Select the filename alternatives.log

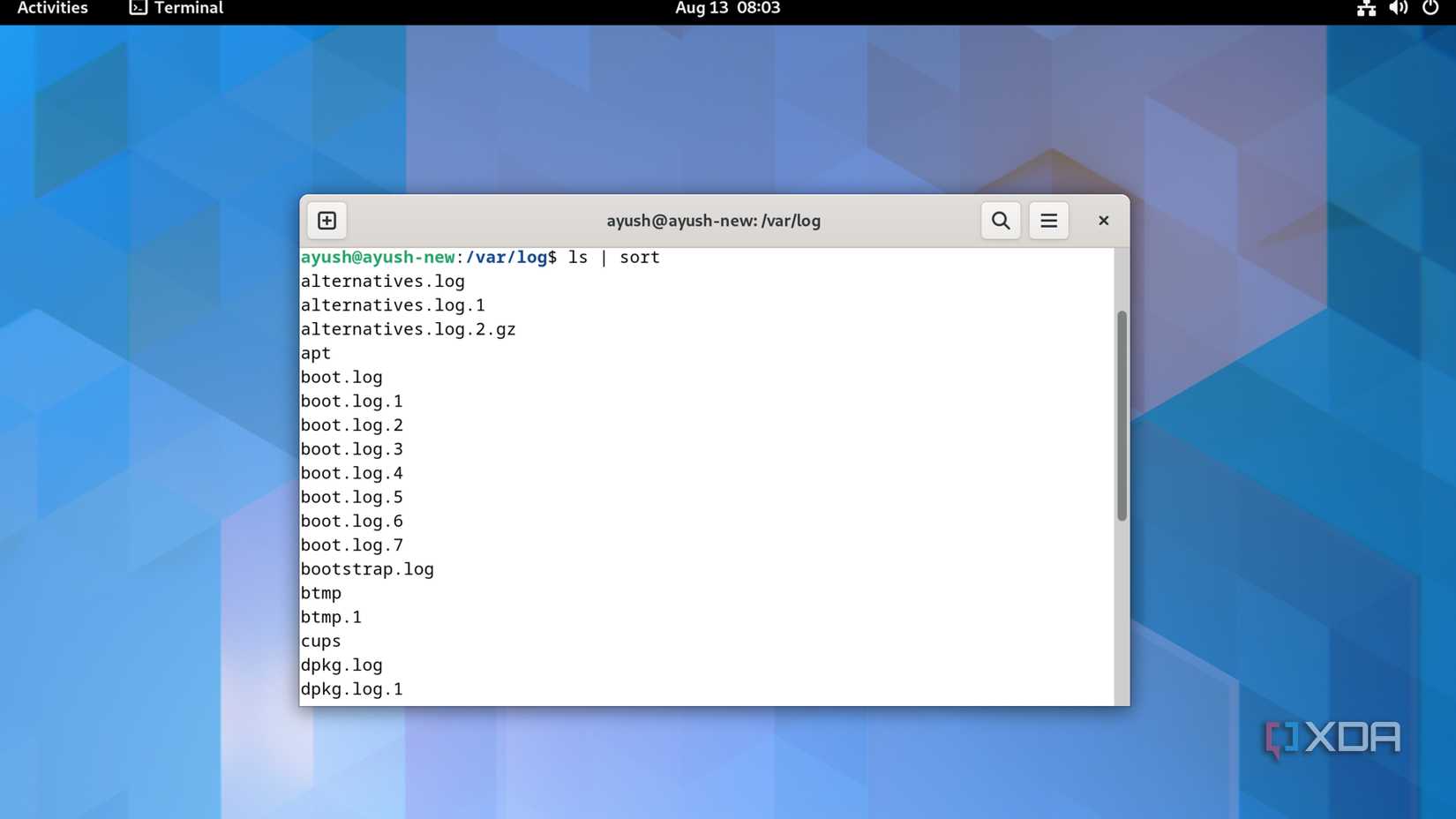point(382,281)
